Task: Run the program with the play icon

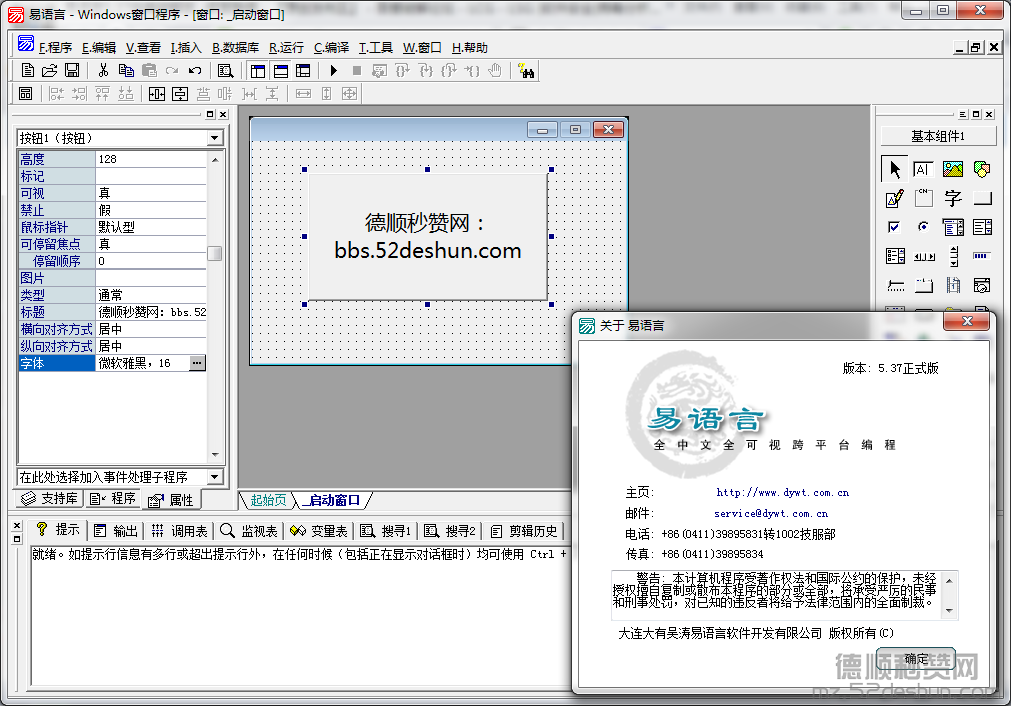Action: pyautogui.click(x=333, y=70)
